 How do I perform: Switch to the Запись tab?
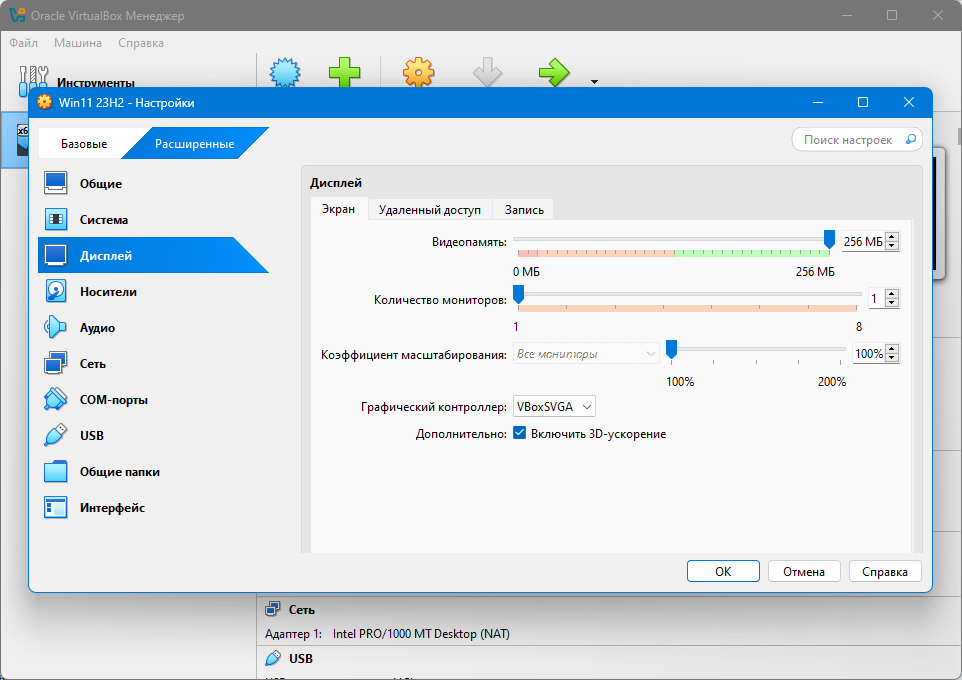click(x=524, y=209)
